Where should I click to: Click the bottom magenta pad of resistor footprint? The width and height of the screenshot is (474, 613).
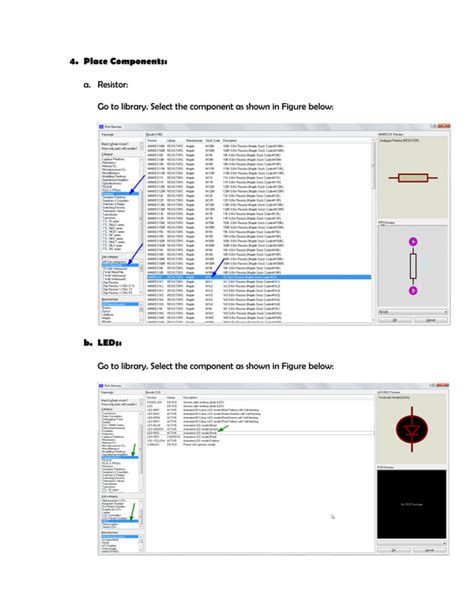[413, 290]
